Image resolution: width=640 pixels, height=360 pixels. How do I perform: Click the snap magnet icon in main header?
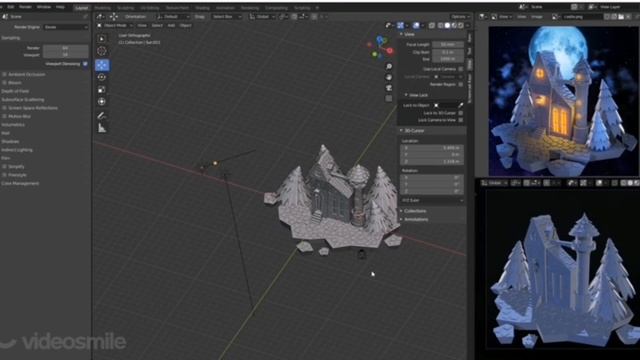pos(294,17)
